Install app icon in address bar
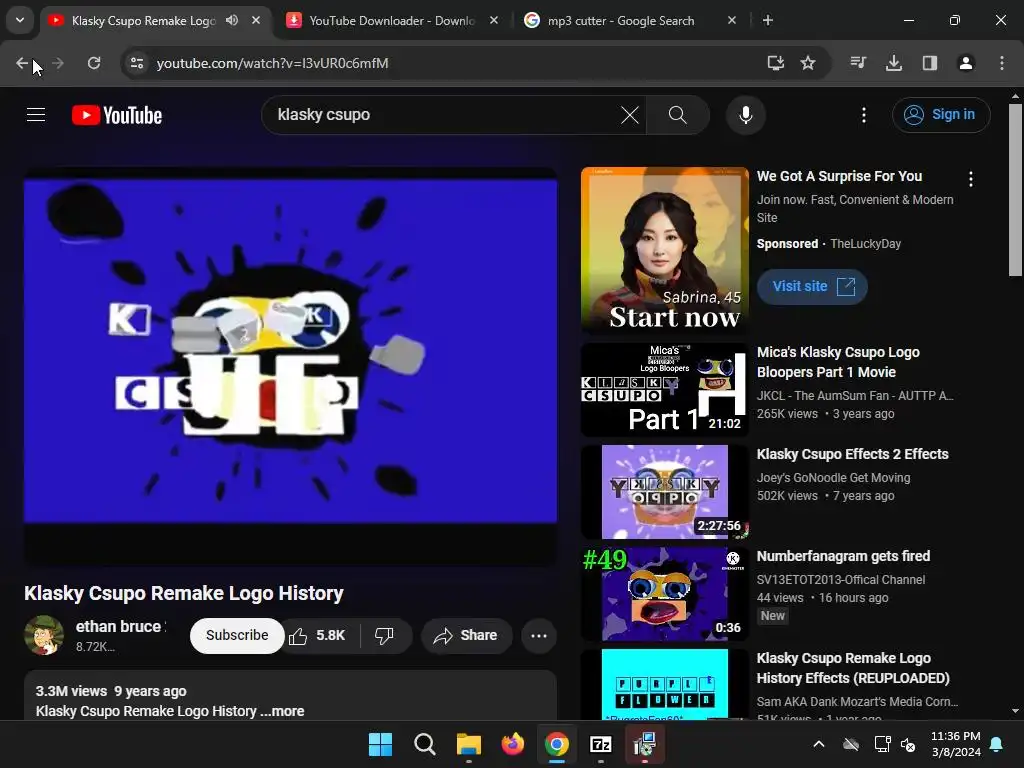The width and height of the screenshot is (1024, 768). (775, 63)
